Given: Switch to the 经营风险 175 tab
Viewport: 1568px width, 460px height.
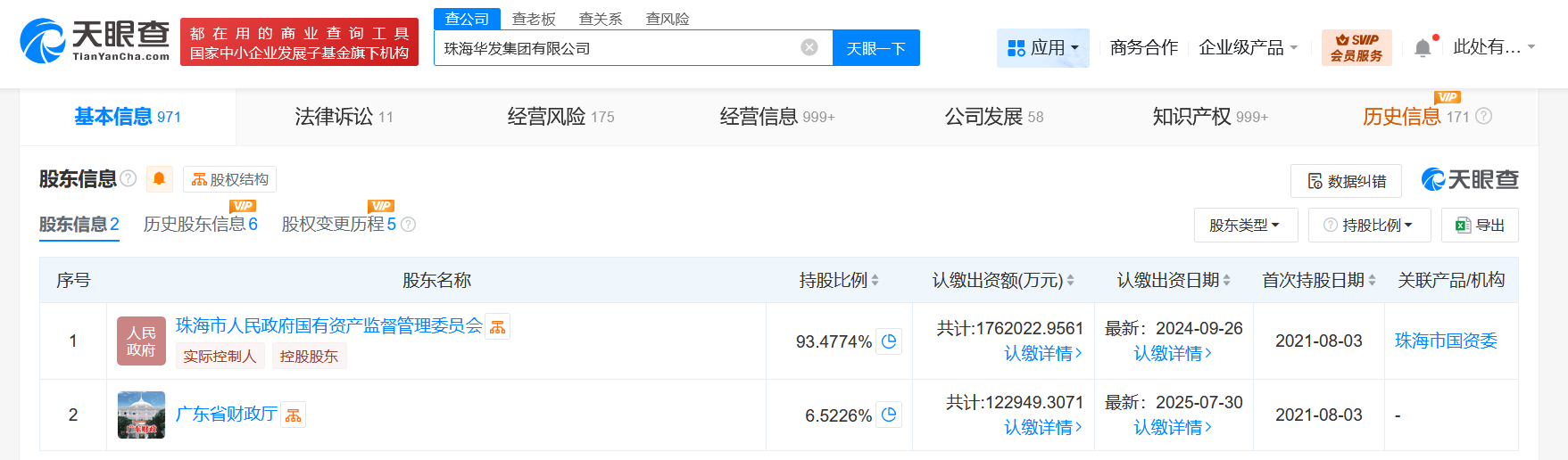Looking at the screenshot, I should click(560, 117).
